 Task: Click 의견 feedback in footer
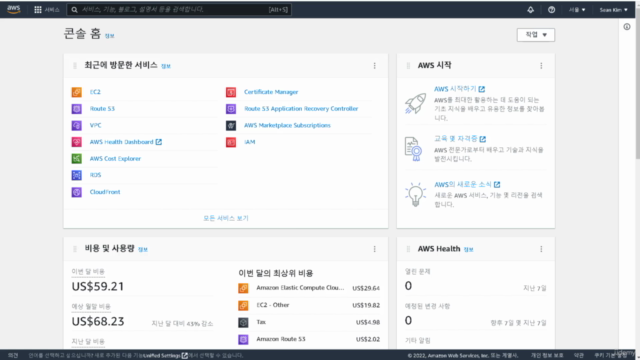point(13,356)
